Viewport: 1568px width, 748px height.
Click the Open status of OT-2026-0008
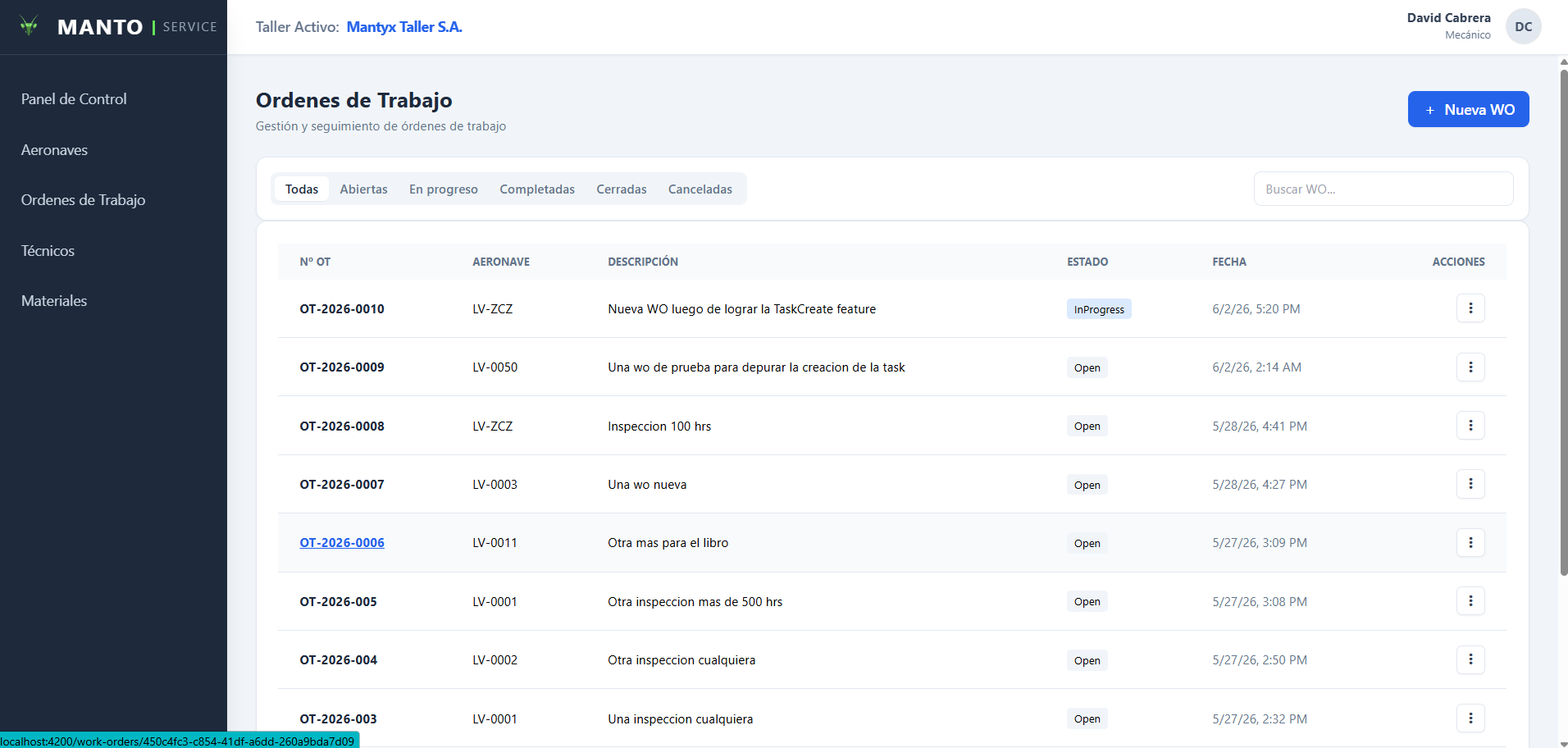pyautogui.click(x=1087, y=426)
